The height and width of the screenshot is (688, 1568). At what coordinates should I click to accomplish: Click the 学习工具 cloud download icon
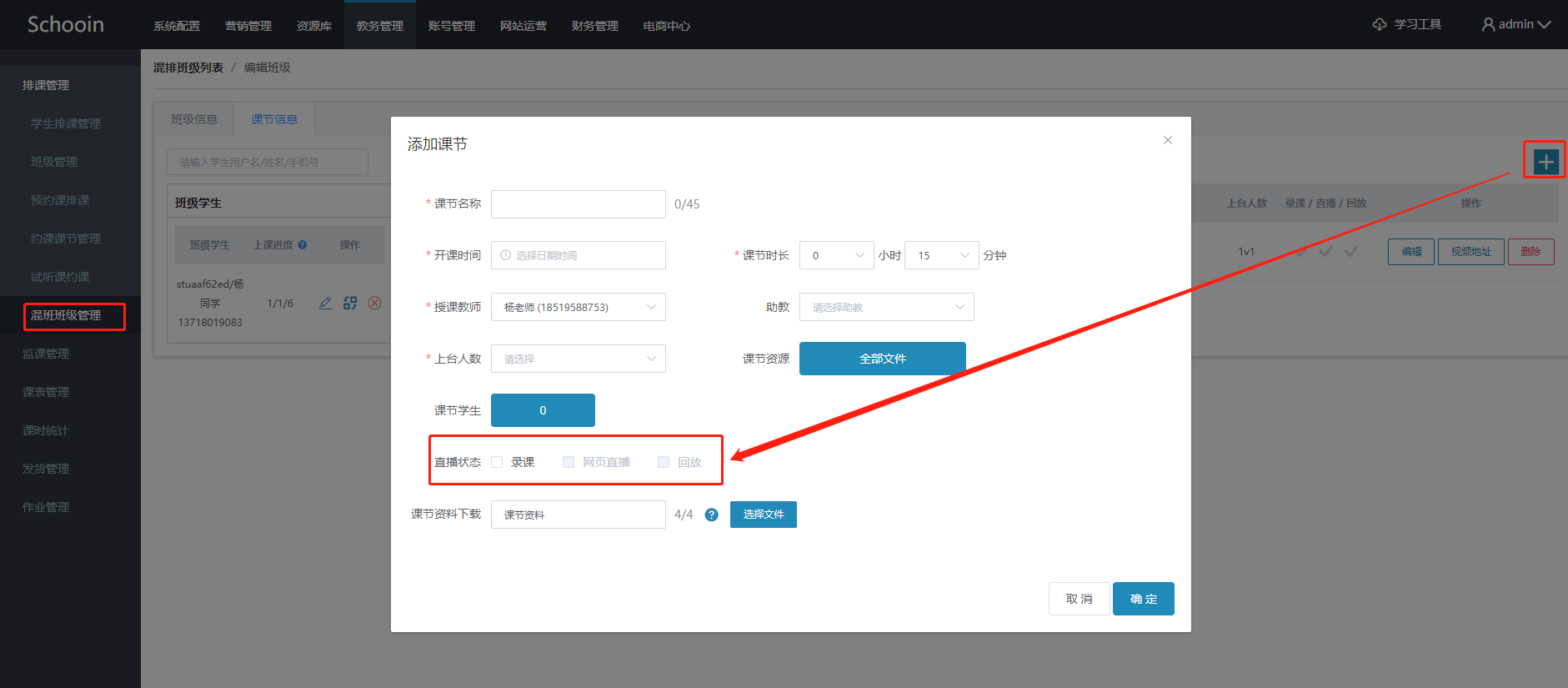(1380, 24)
